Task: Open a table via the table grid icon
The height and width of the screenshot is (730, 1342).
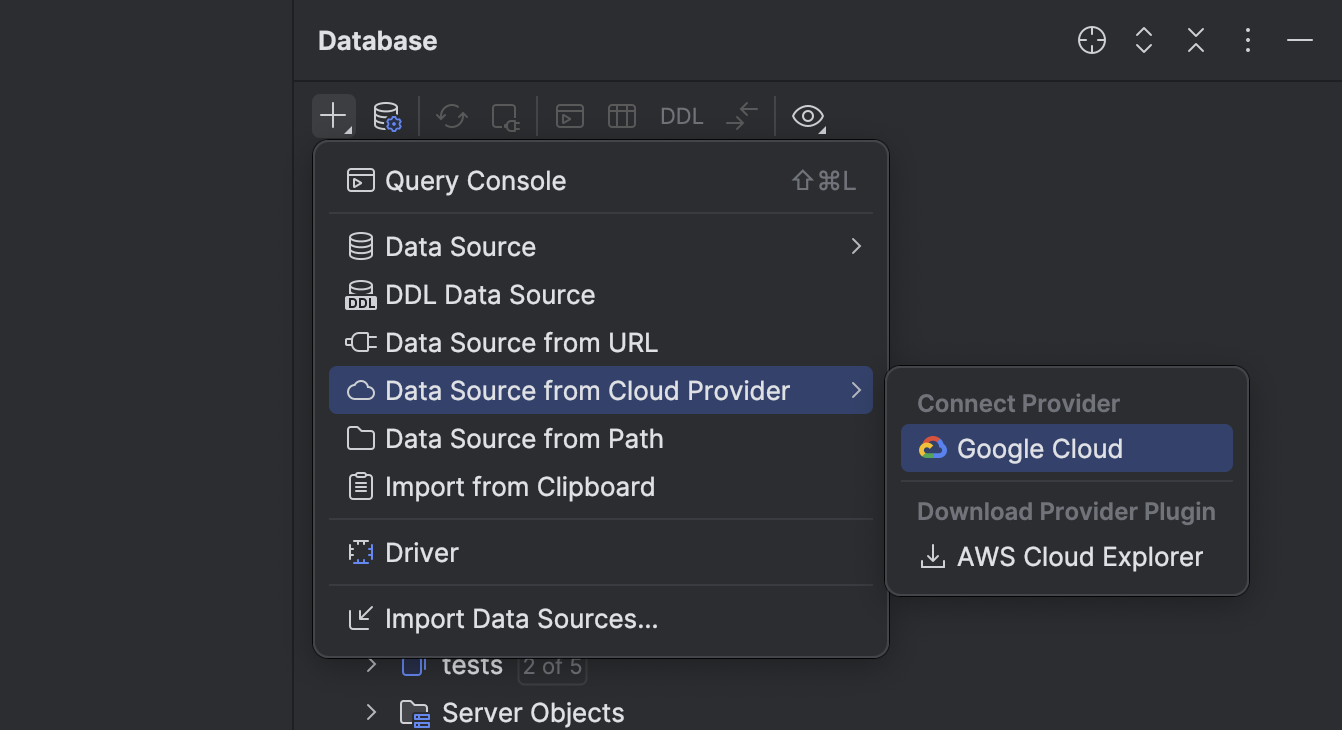Action: coord(621,115)
